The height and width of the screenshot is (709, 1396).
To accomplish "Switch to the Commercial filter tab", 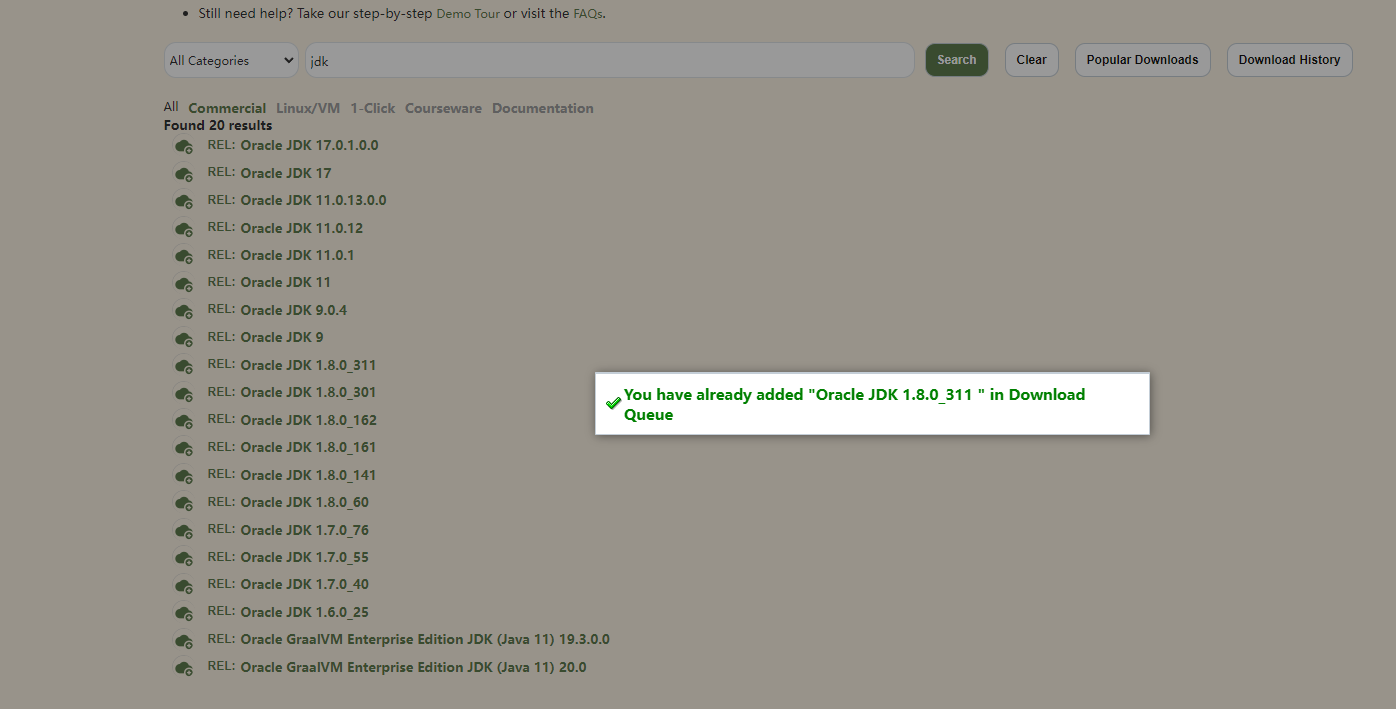I will pos(227,108).
